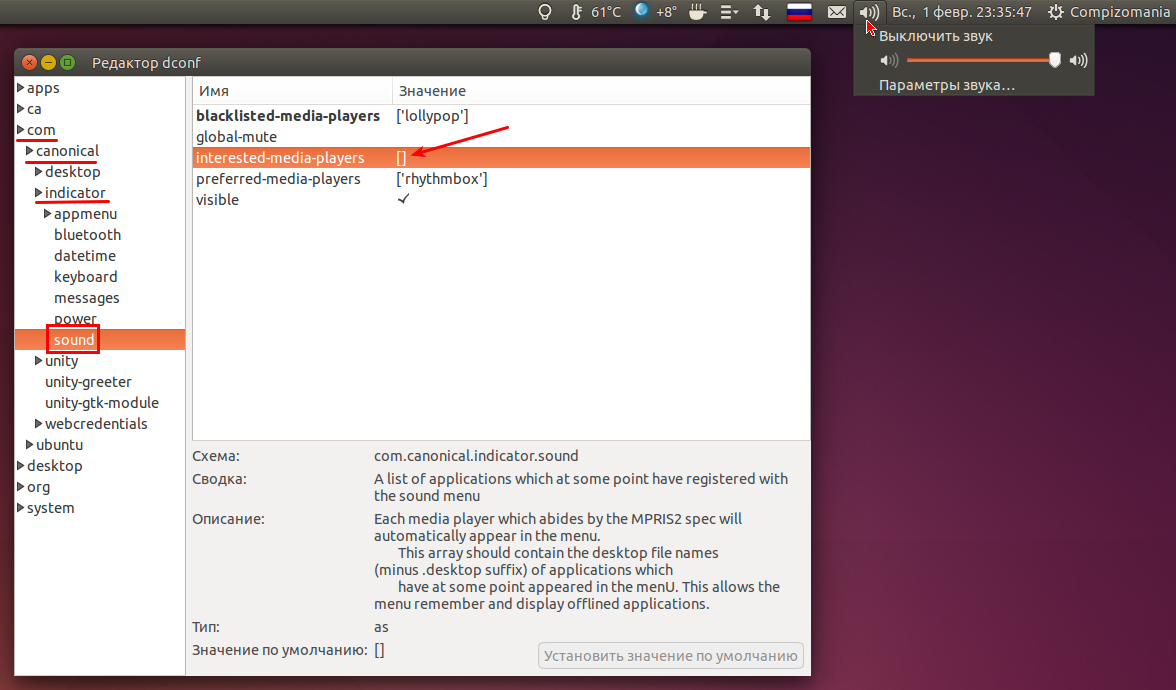
Task: Expand the system tree node arrow
Action: pyautogui.click(x=20, y=508)
